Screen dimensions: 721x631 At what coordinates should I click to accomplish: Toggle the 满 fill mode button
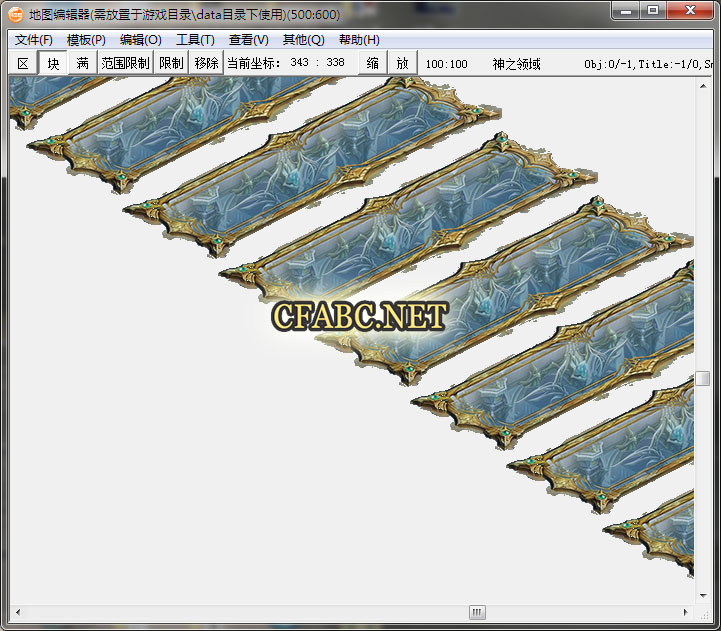click(82, 63)
